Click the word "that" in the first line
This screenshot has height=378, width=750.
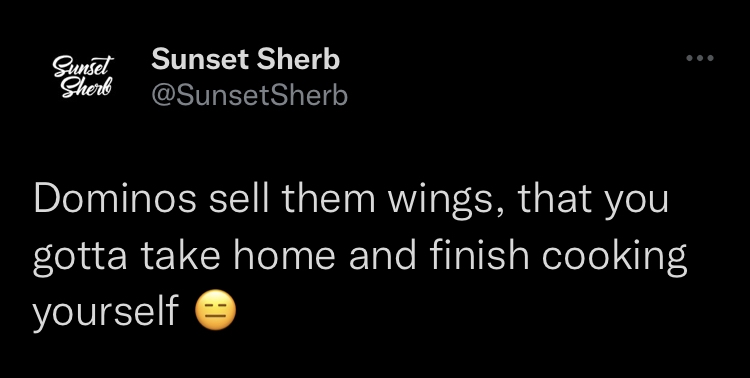coord(555,198)
